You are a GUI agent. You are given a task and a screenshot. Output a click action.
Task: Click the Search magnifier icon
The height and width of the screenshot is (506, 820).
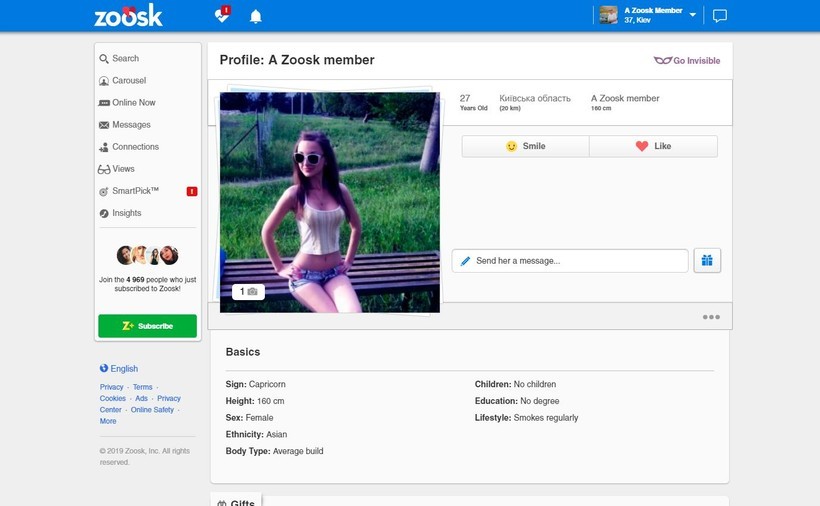coord(104,59)
